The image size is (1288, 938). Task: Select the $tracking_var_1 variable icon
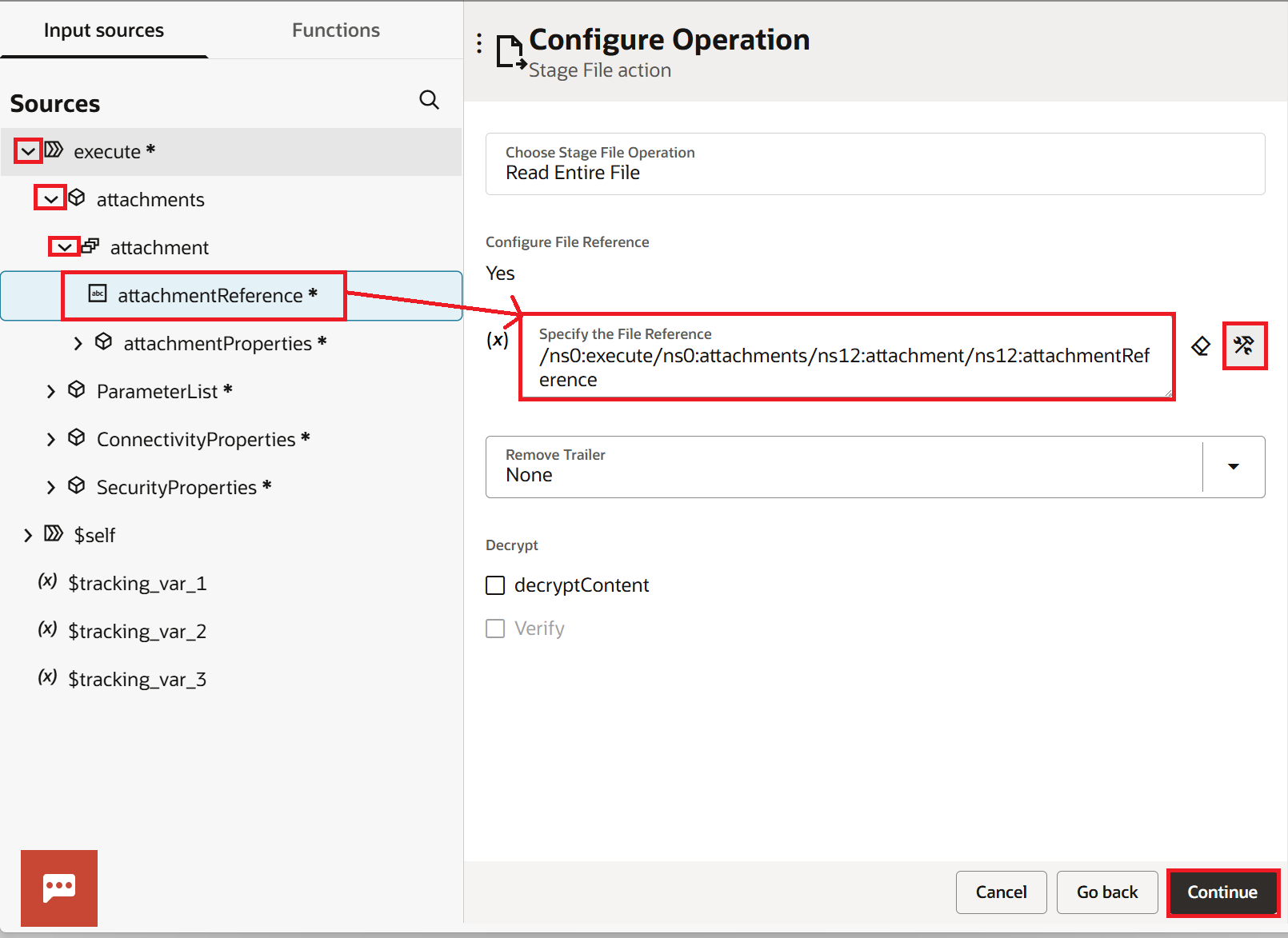[47, 581]
